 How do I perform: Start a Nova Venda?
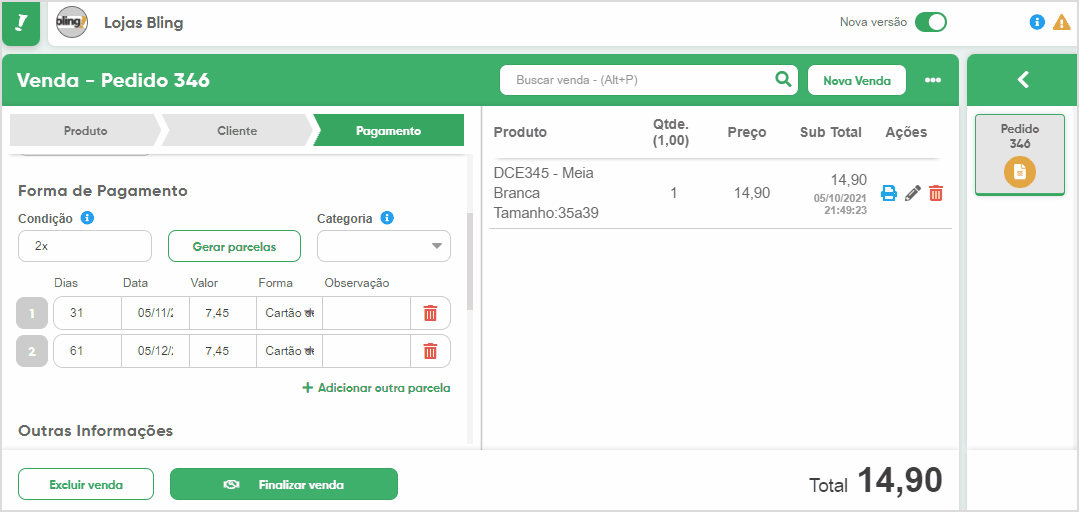pyautogui.click(x=857, y=81)
